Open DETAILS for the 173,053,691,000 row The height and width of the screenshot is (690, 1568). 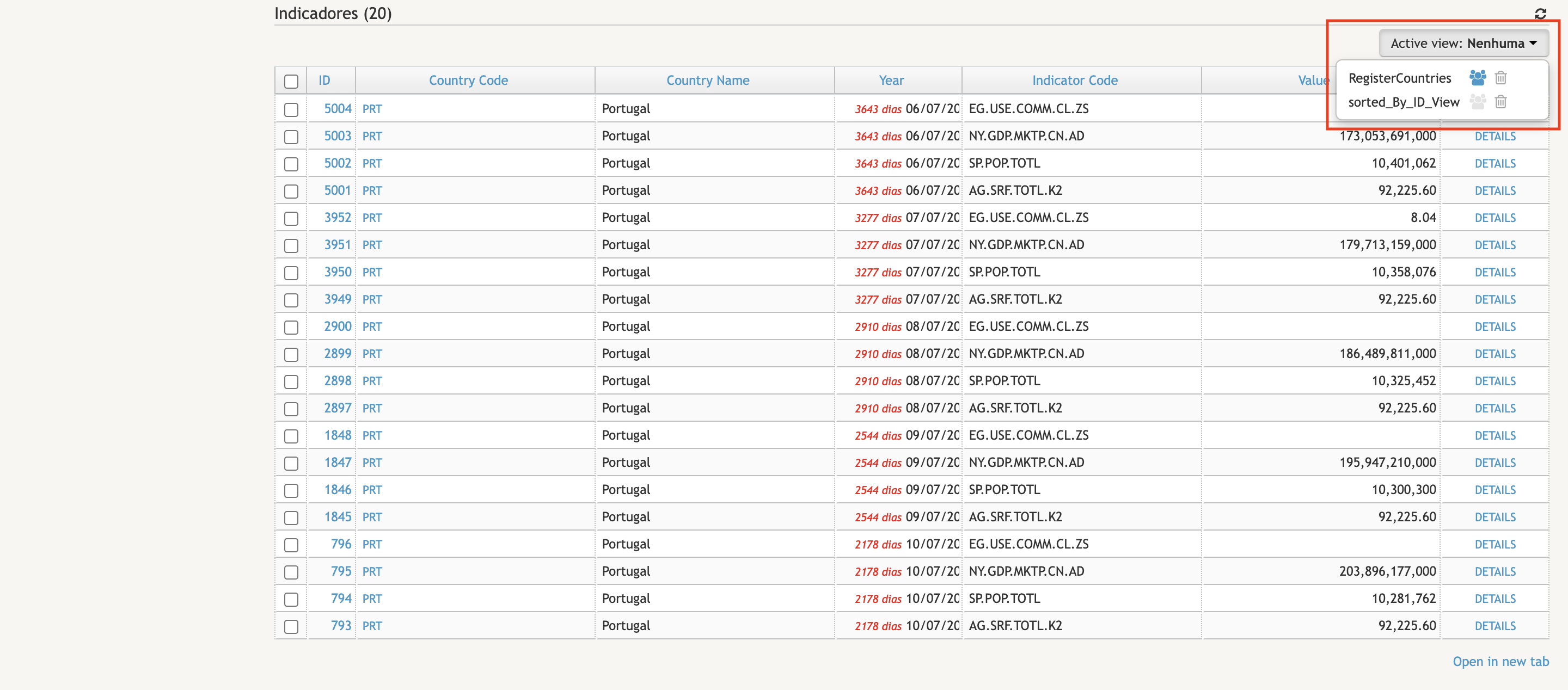pos(1495,136)
